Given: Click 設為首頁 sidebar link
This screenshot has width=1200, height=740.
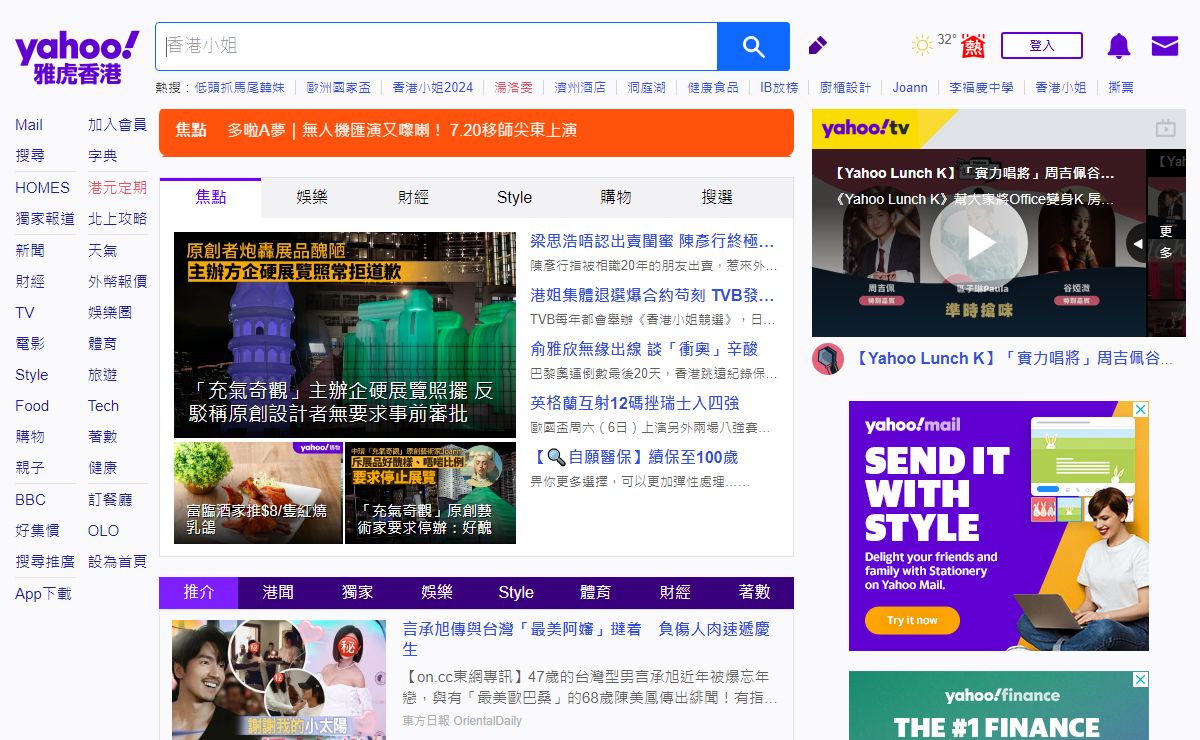Looking at the screenshot, I should click(117, 562).
